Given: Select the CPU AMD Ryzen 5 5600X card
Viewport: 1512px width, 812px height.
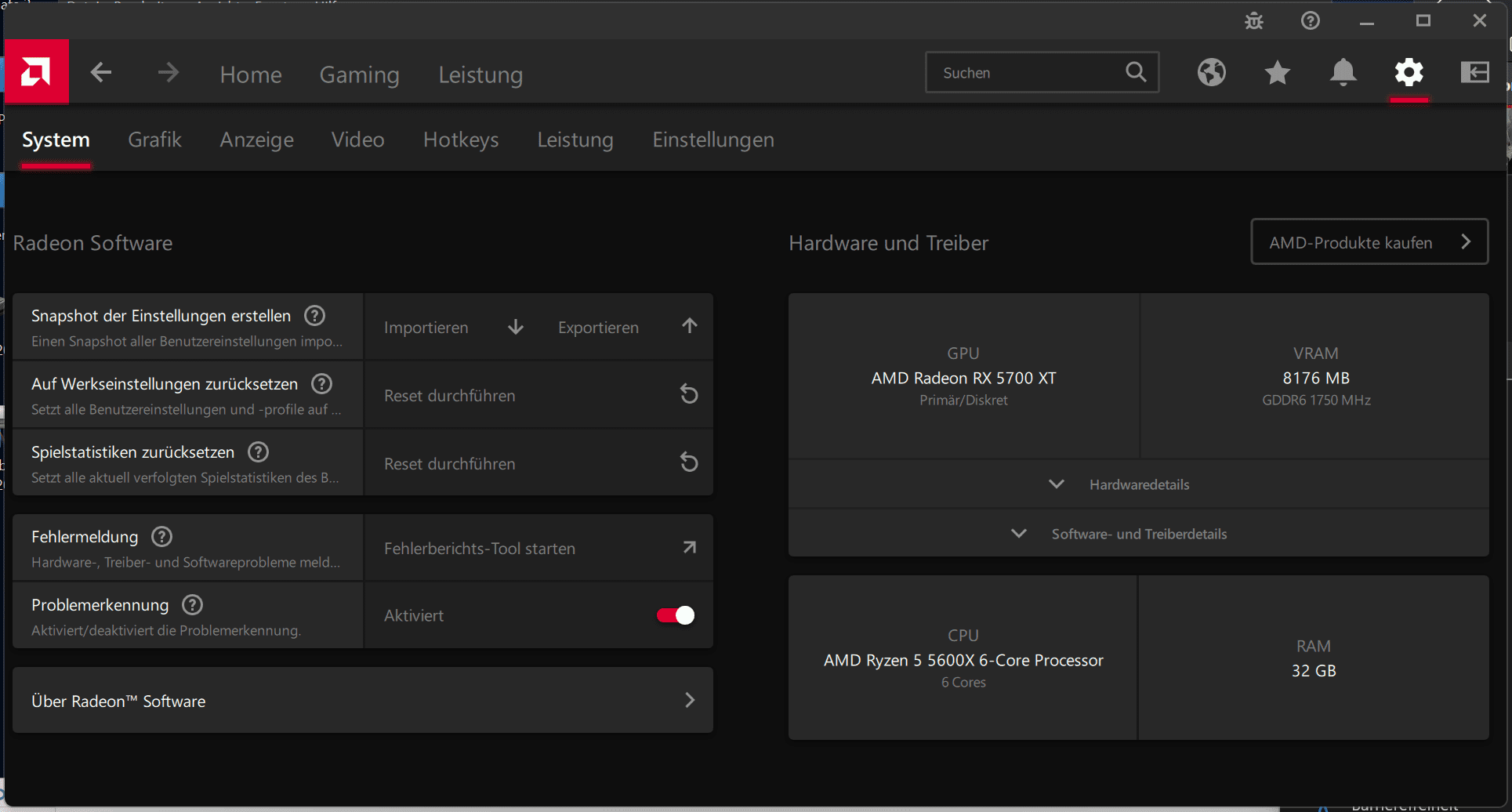Looking at the screenshot, I should 963,658.
